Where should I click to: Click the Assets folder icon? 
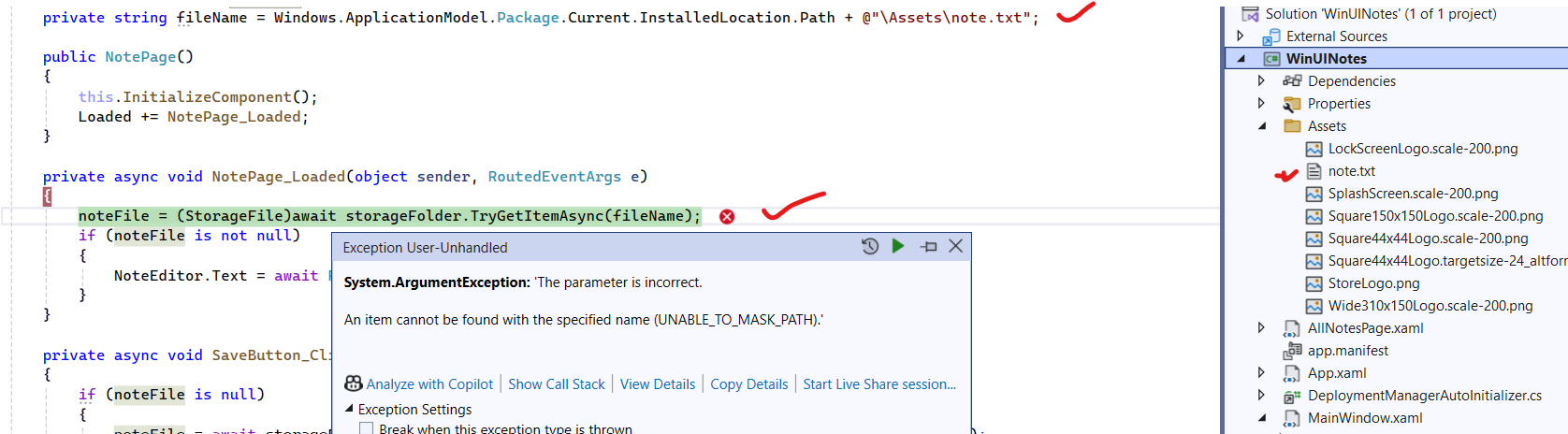(x=1292, y=126)
